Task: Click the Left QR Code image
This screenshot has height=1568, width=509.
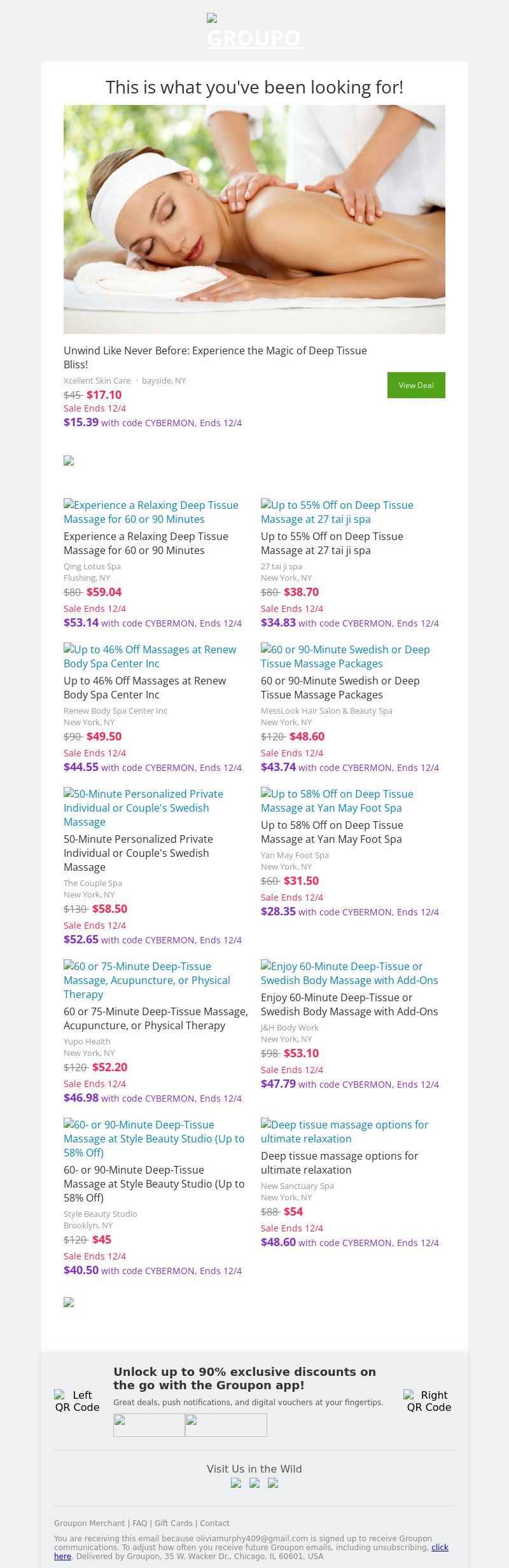Action: pyautogui.click(x=77, y=1401)
